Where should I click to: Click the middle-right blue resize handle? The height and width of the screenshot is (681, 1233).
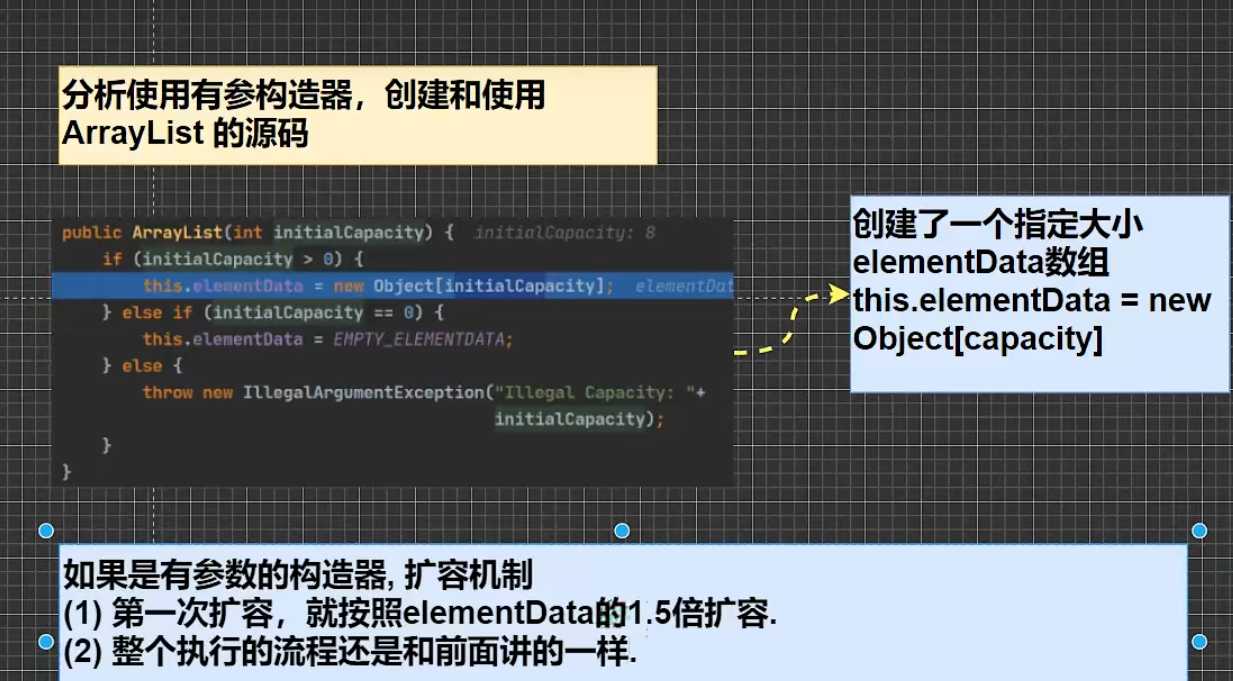pos(1199,641)
